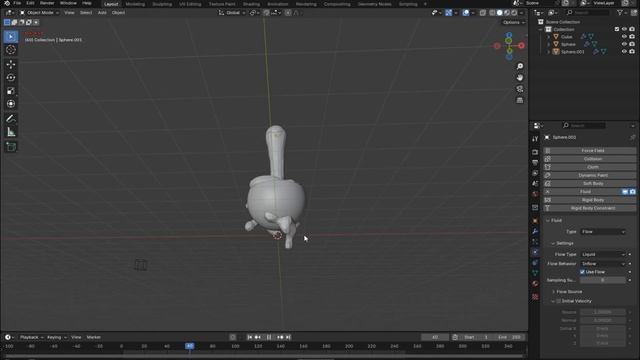
Task: Activate the Cursor tool
Action: click(x=11, y=50)
